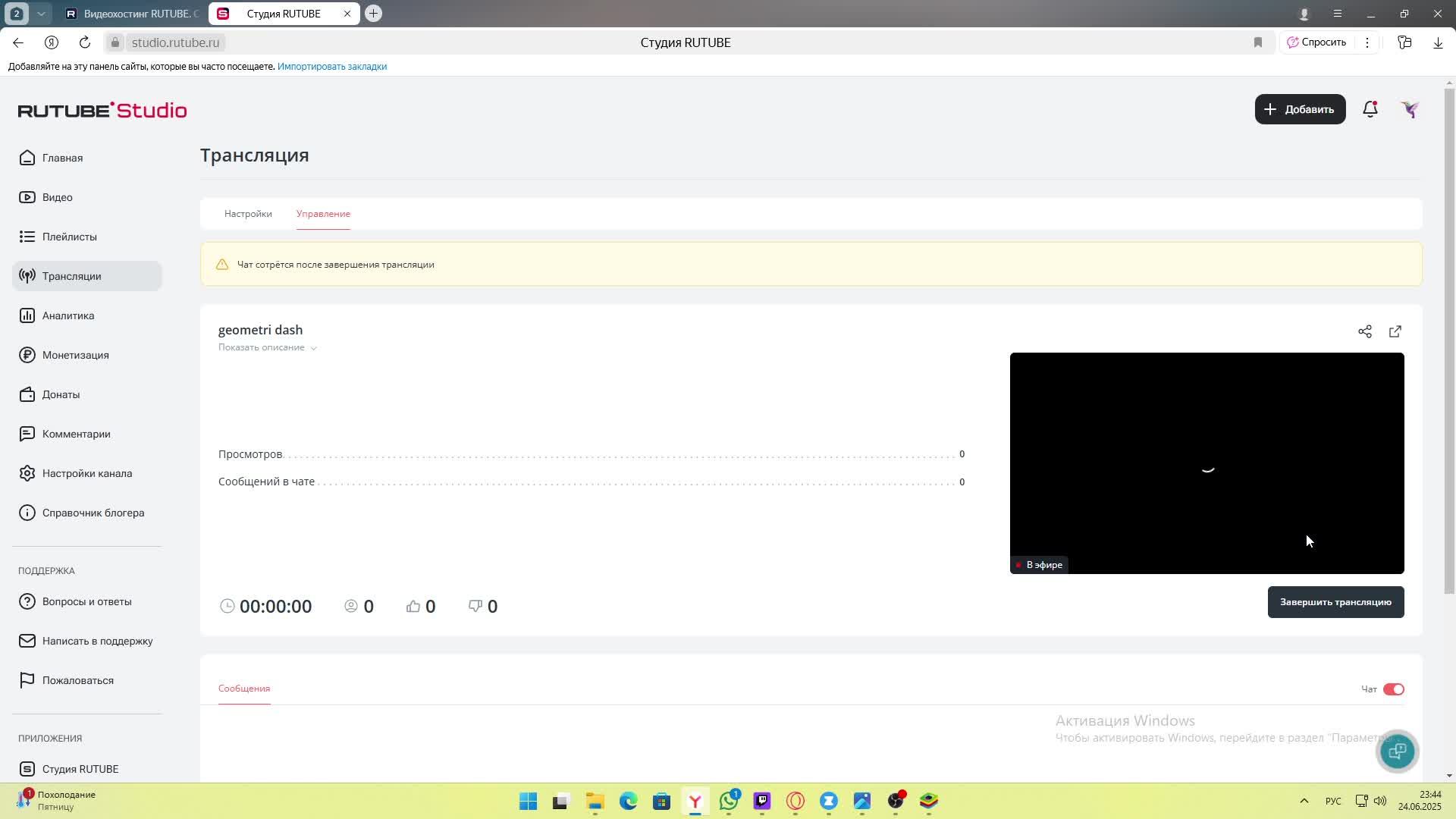Open the Главная sidebar item
Screen dimensions: 1456x819
pyautogui.click(x=87, y=158)
